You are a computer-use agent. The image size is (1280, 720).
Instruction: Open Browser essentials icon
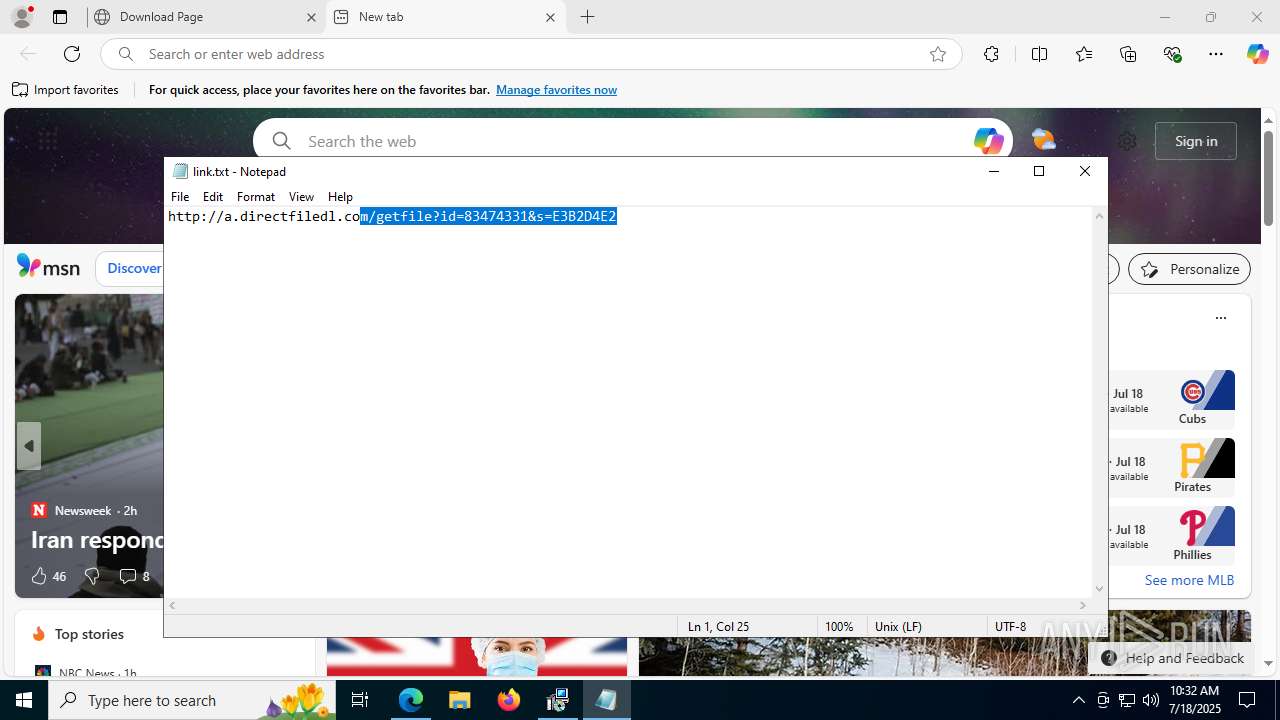pos(1173,54)
